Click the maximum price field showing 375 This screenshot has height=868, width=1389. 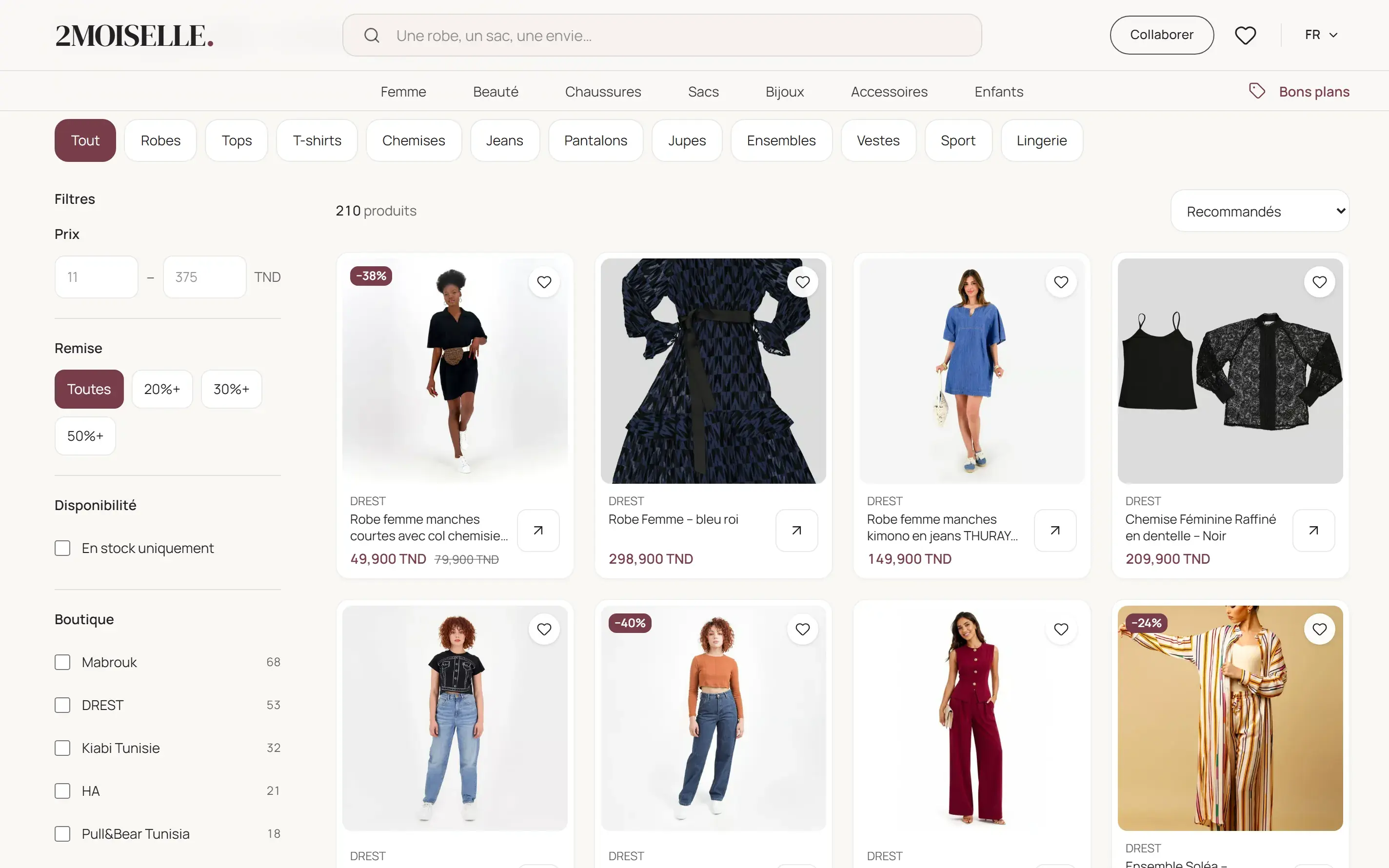point(205,277)
